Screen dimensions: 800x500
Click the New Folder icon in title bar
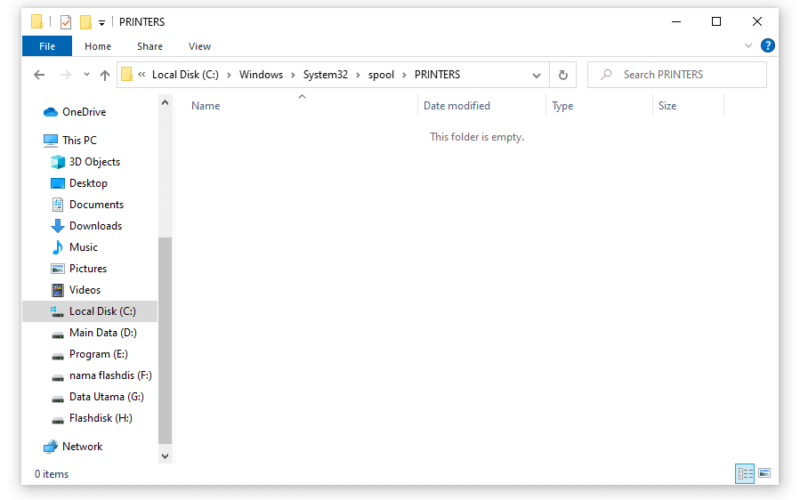pos(85,22)
